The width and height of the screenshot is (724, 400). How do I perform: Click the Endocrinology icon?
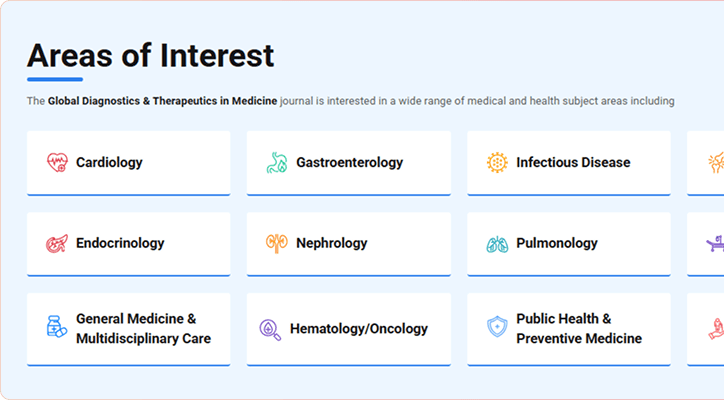(57, 243)
